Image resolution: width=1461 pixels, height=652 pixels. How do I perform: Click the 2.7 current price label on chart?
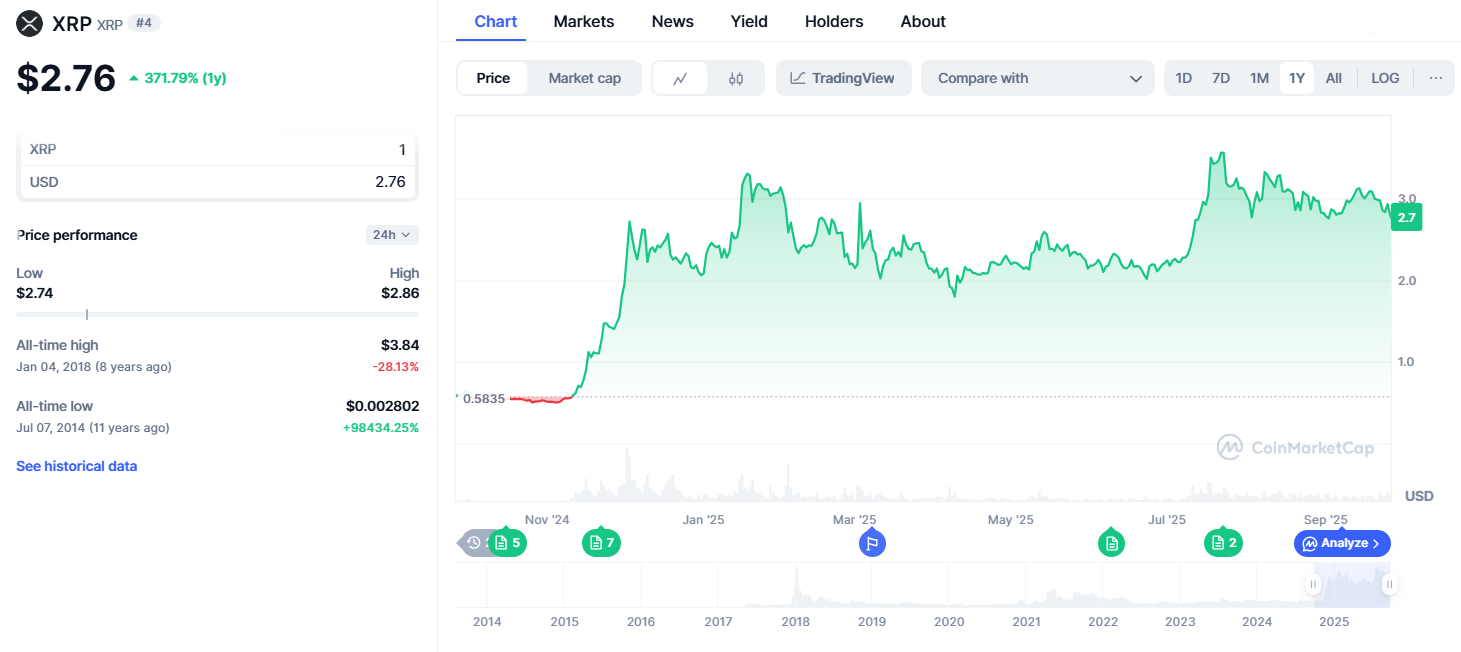point(1406,217)
